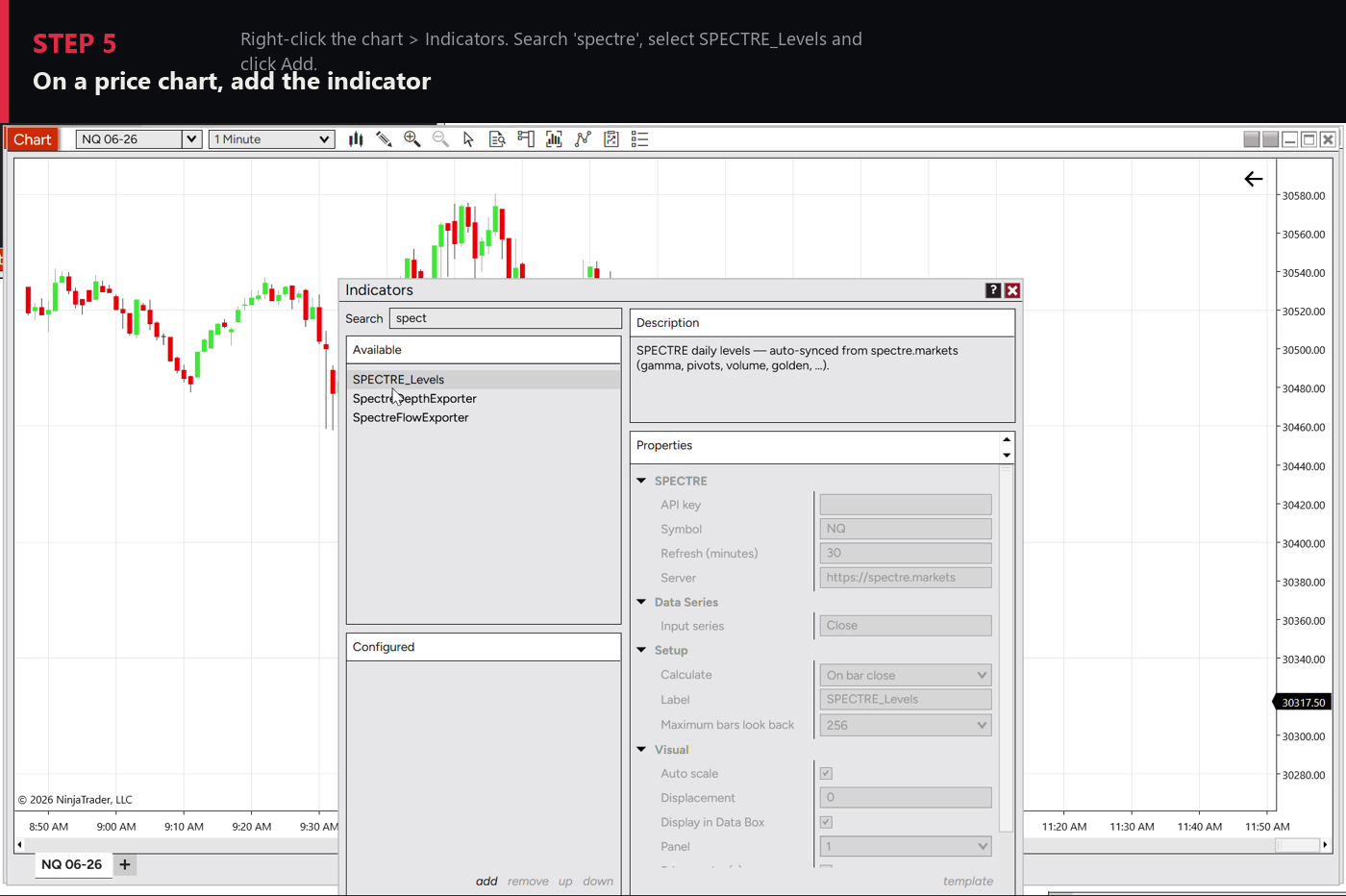
Task: Click the 'remove' link under Configured
Action: coord(528,882)
